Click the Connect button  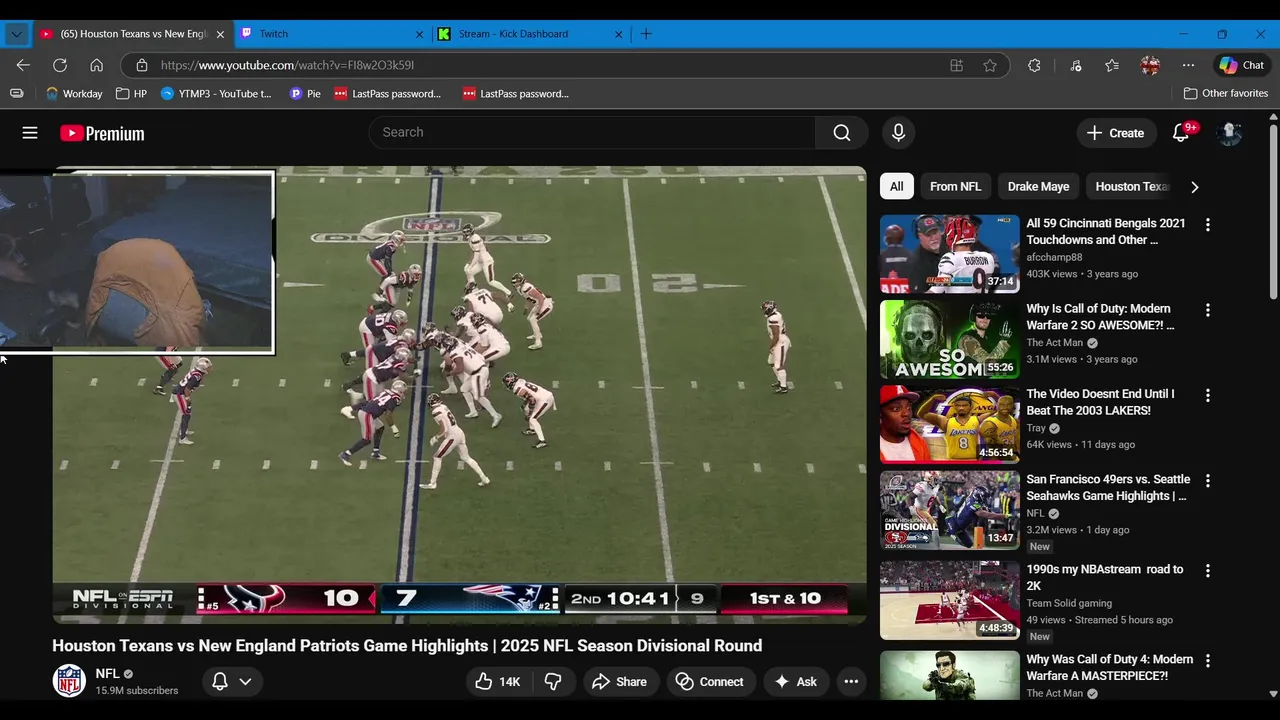(x=710, y=682)
